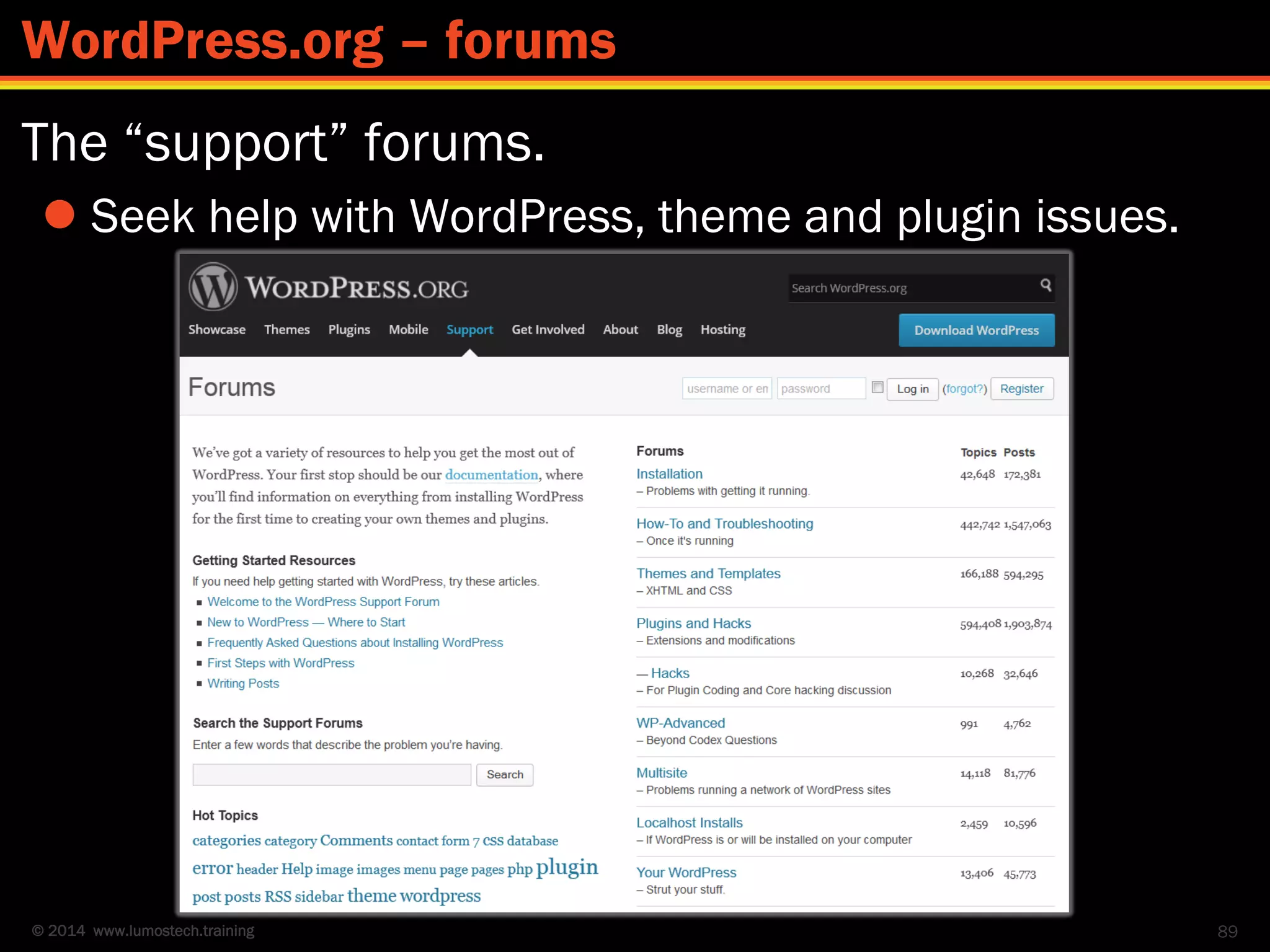This screenshot has width=1270, height=952.
Task: Click the Multisite posts count 81,776
Action: tap(1019, 773)
